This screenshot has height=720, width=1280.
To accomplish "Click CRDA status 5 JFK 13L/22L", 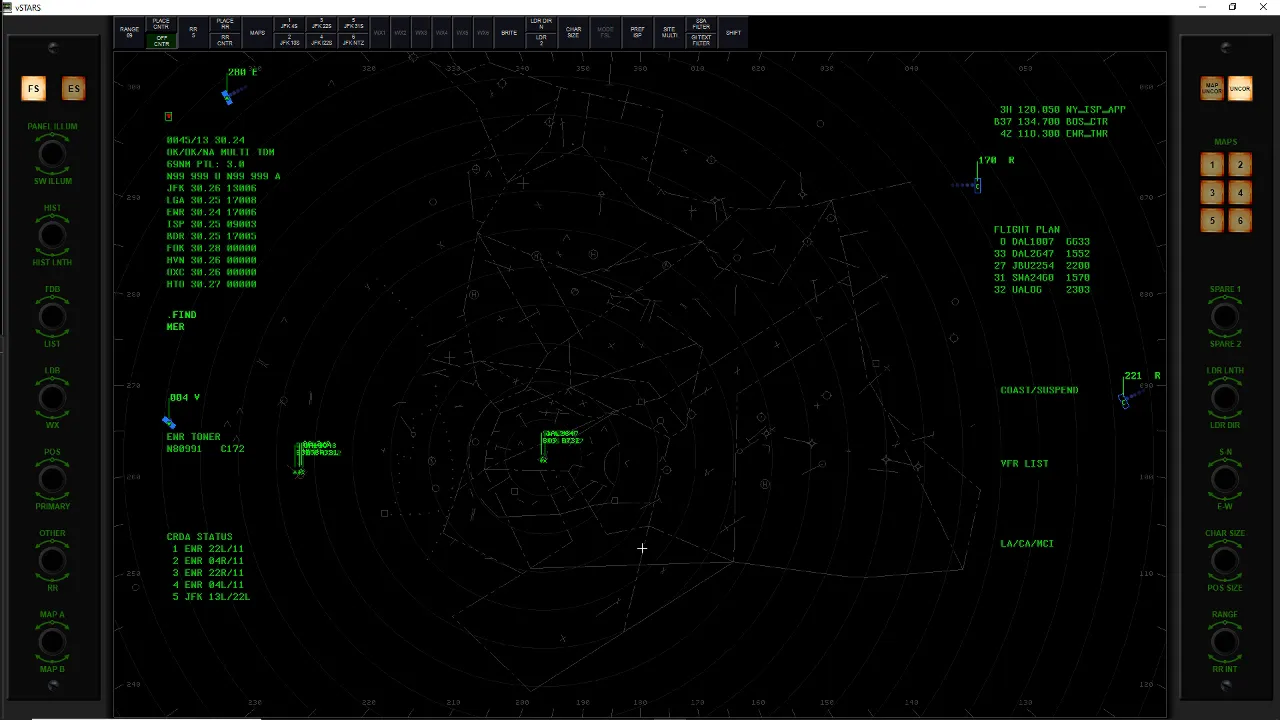I will [x=211, y=597].
